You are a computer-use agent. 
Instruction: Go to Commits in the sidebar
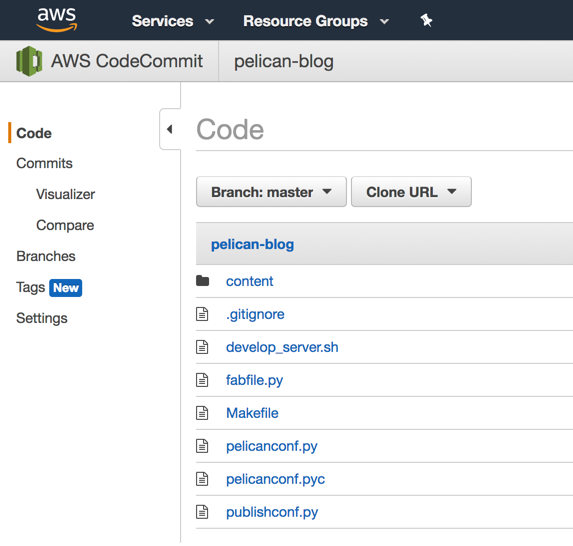coord(44,163)
